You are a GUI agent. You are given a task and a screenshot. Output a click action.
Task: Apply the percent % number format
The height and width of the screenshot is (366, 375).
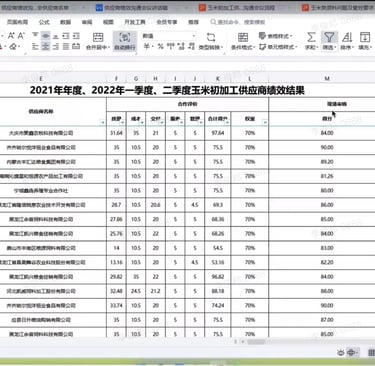tap(160, 46)
